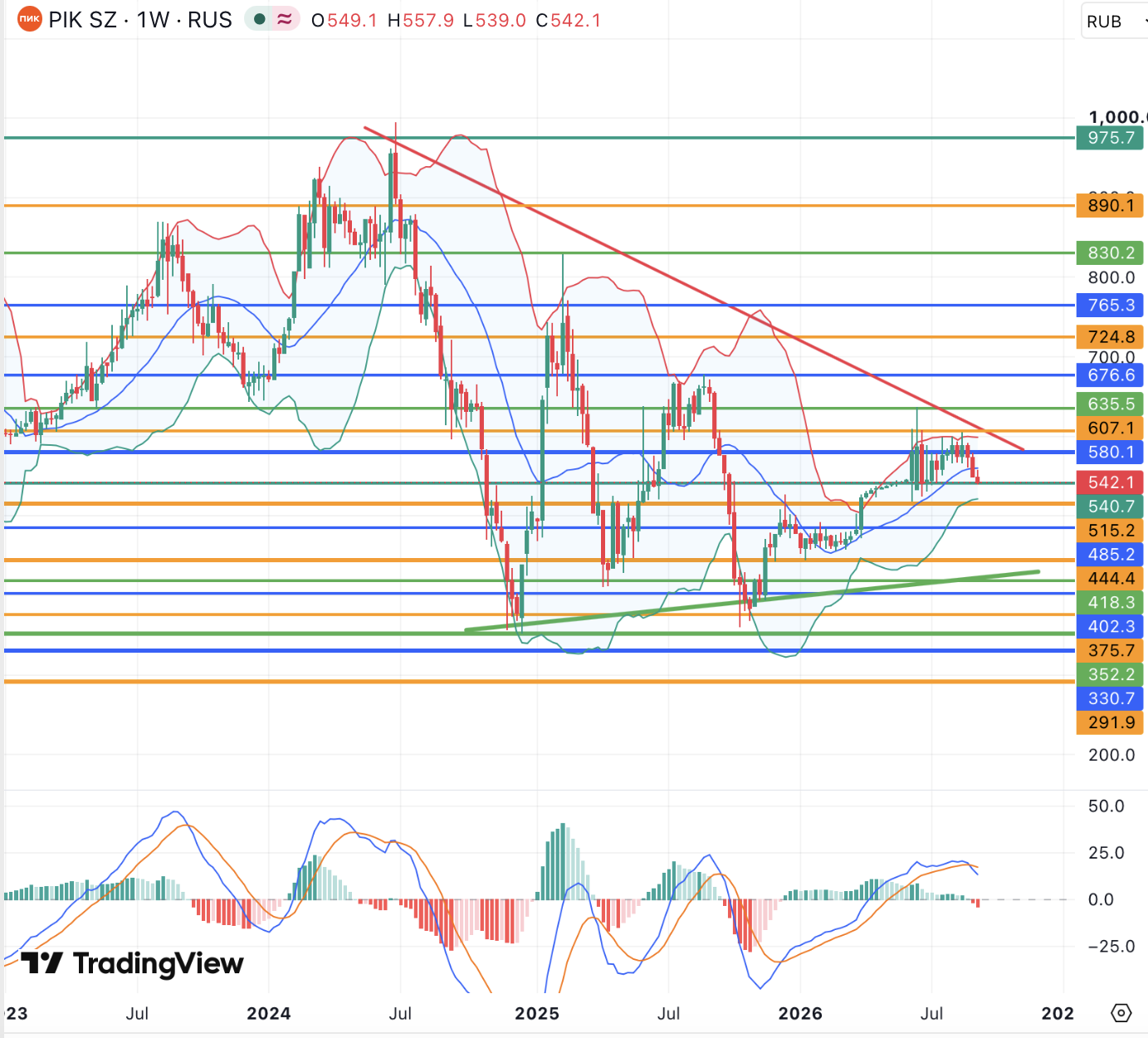Select the 291.9 orange price label
This screenshot has height=1038, width=1148.
tap(1110, 722)
